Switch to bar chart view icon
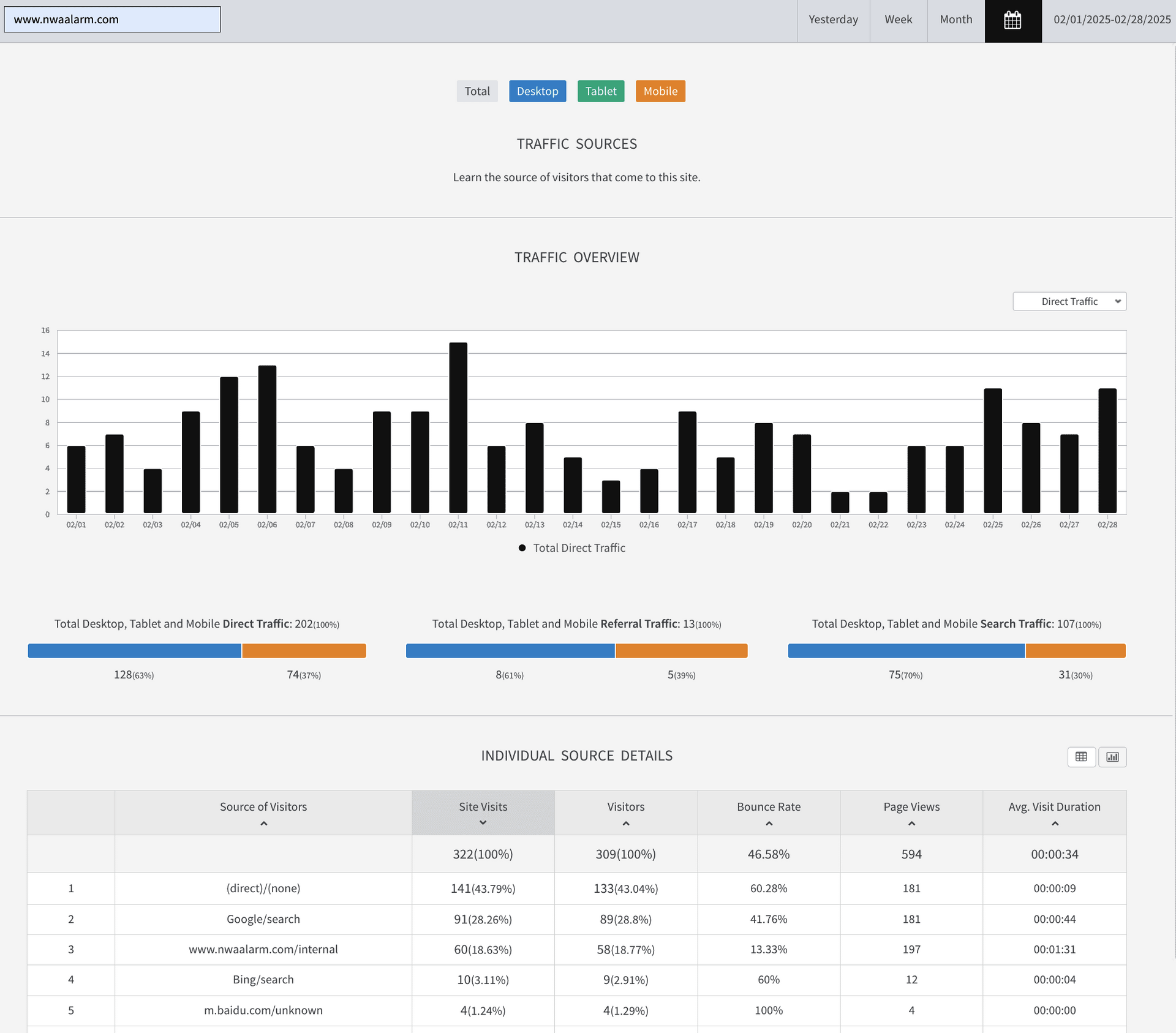This screenshot has width=1176, height=1033. (1112, 757)
